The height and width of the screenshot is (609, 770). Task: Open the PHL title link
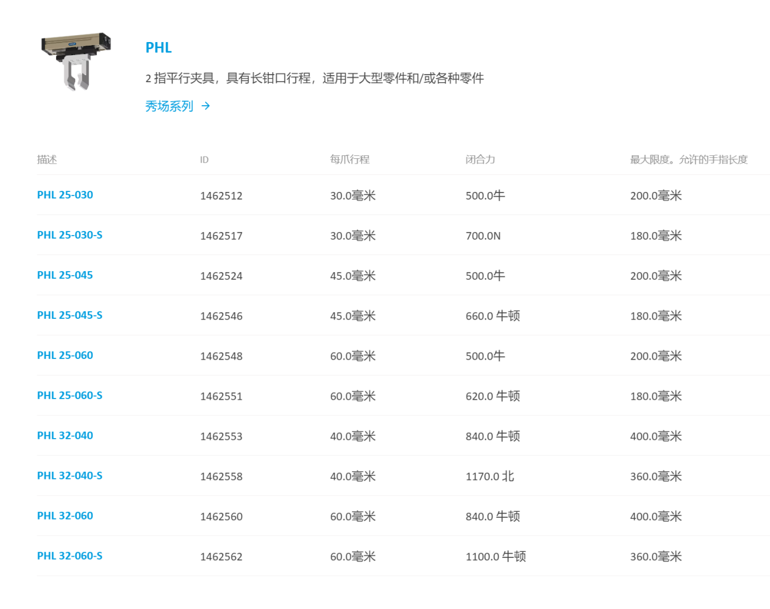(158, 47)
